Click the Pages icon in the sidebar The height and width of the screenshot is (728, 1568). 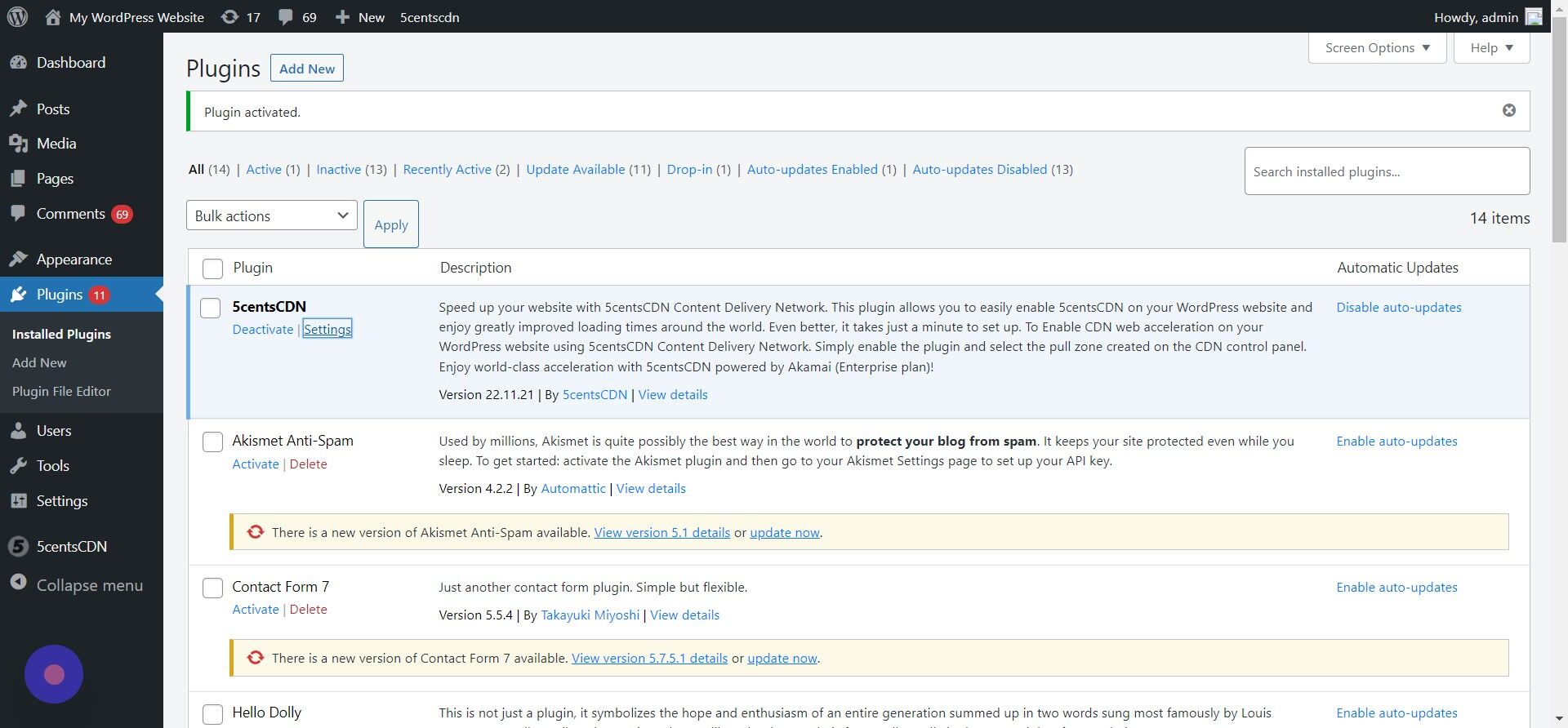coord(19,179)
